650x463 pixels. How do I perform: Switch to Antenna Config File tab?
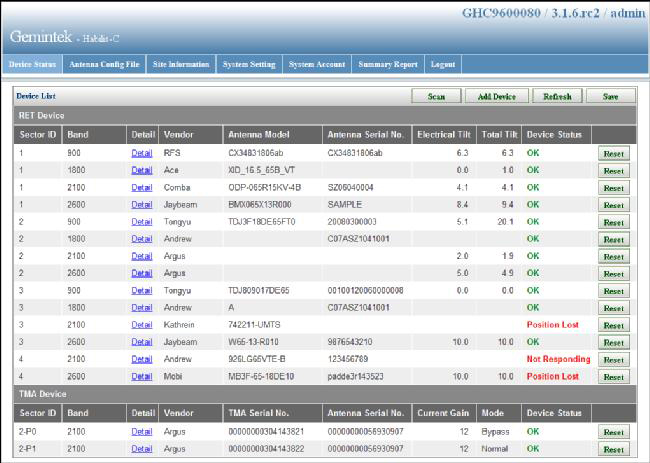click(x=104, y=64)
